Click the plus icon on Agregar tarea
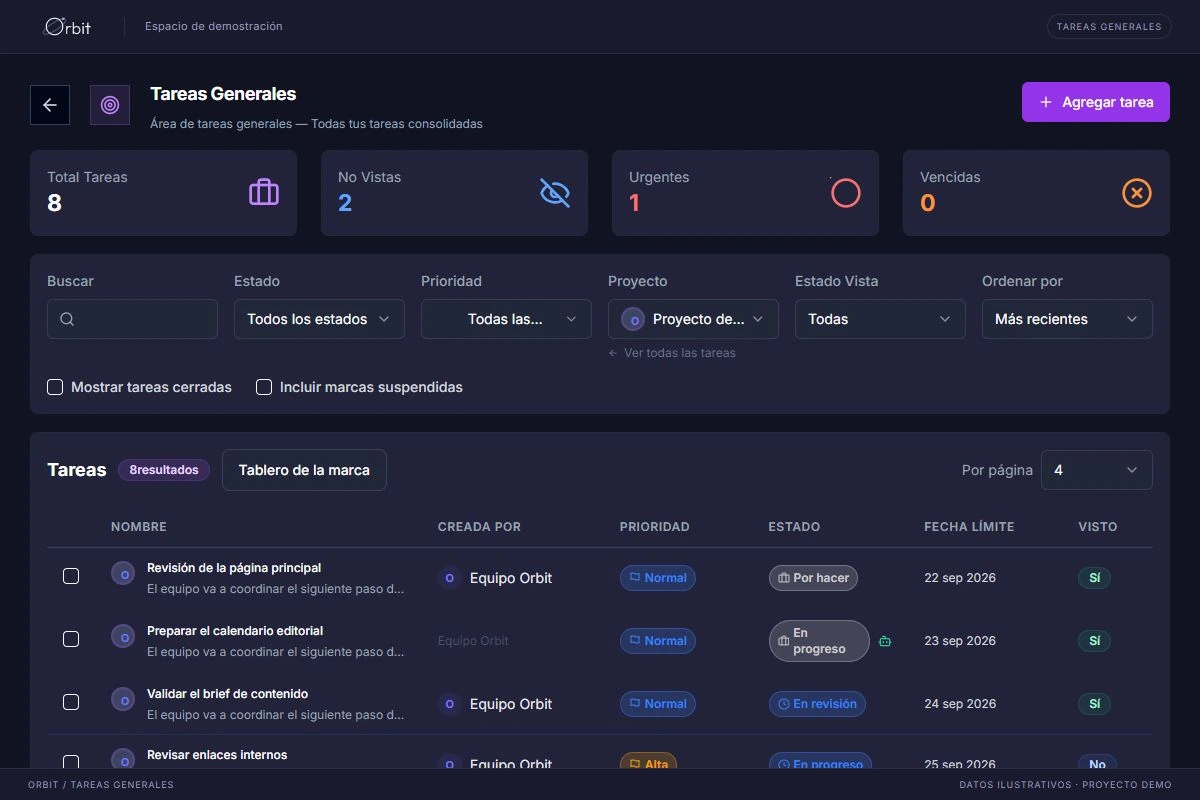The width and height of the screenshot is (1200, 800). pyautogui.click(x=1046, y=102)
